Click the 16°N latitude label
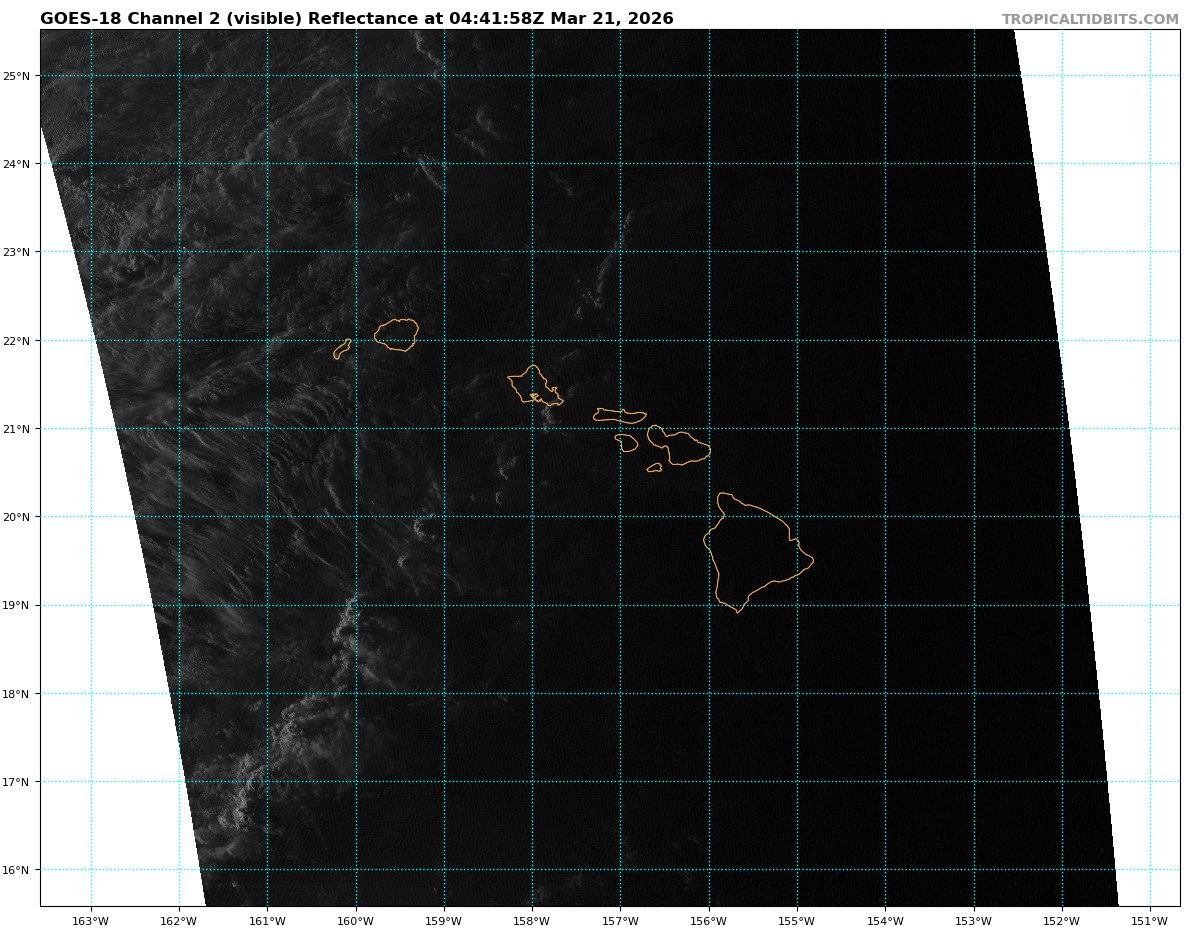 (20, 870)
